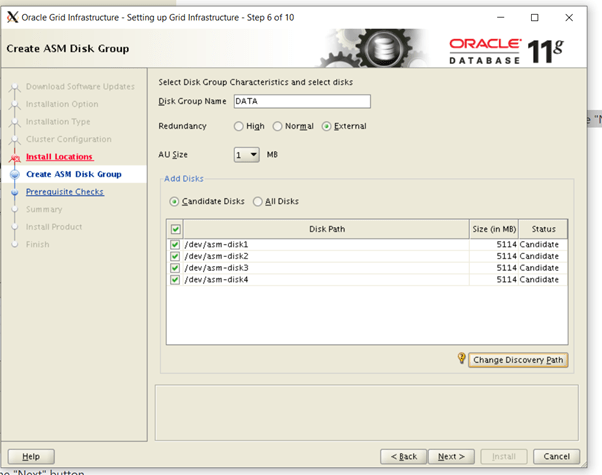The height and width of the screenshot is (475, 602).
Task: Uncheck /dev/asm-disk1 checkbox
Action: (175, 244)
